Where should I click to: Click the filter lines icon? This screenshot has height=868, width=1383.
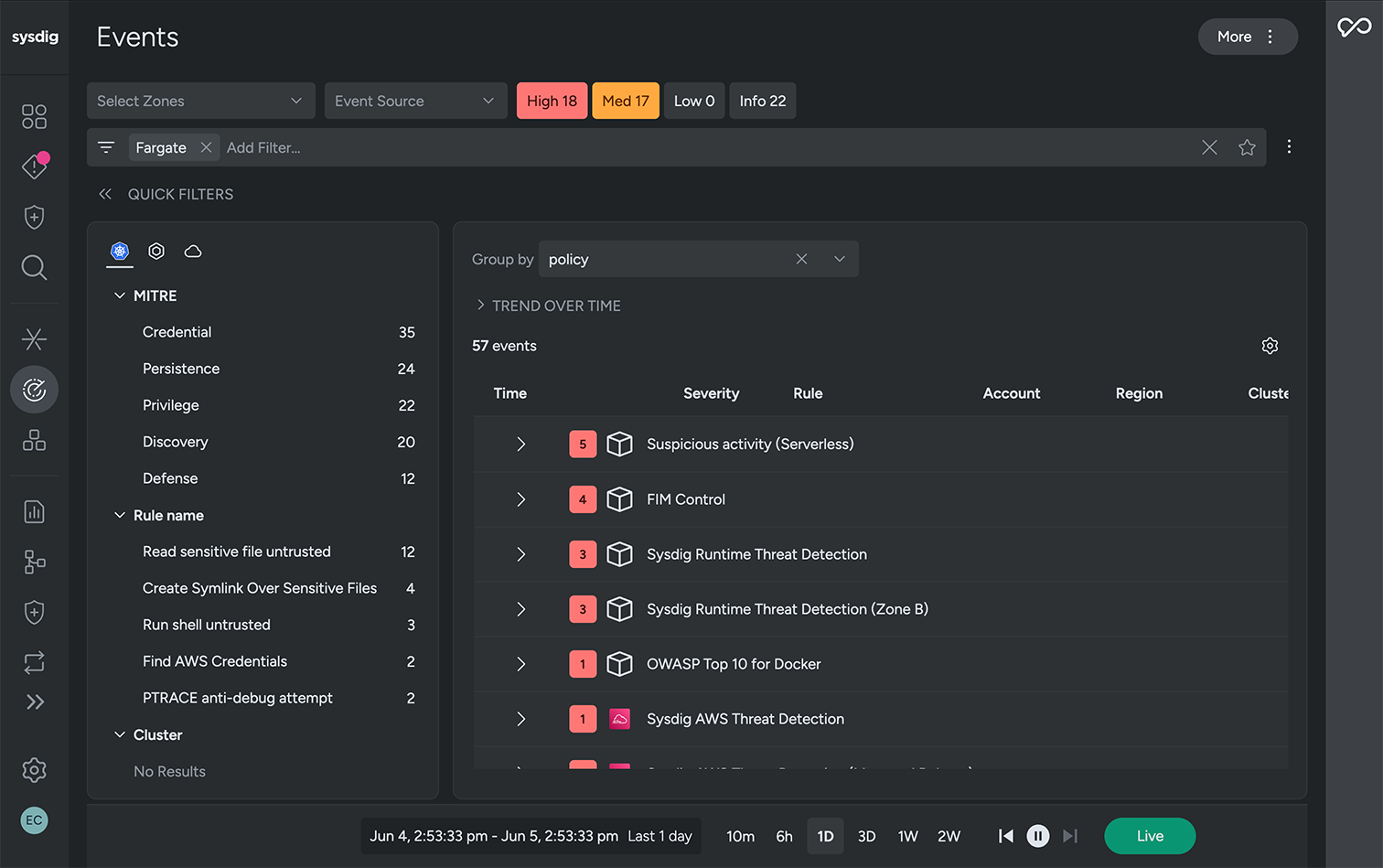click(106, 147)
